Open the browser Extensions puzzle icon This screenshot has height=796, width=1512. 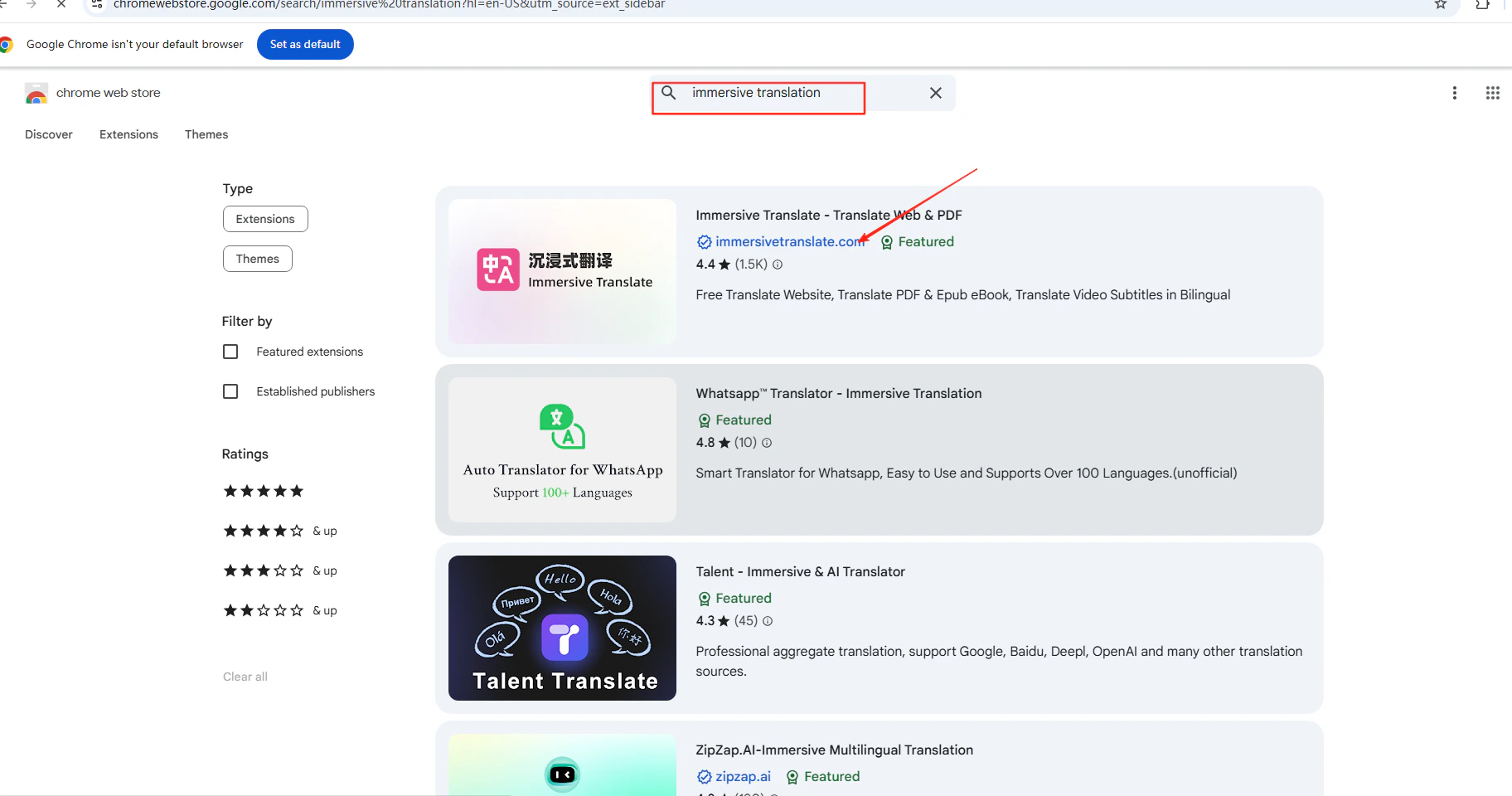coord(1482,4)
